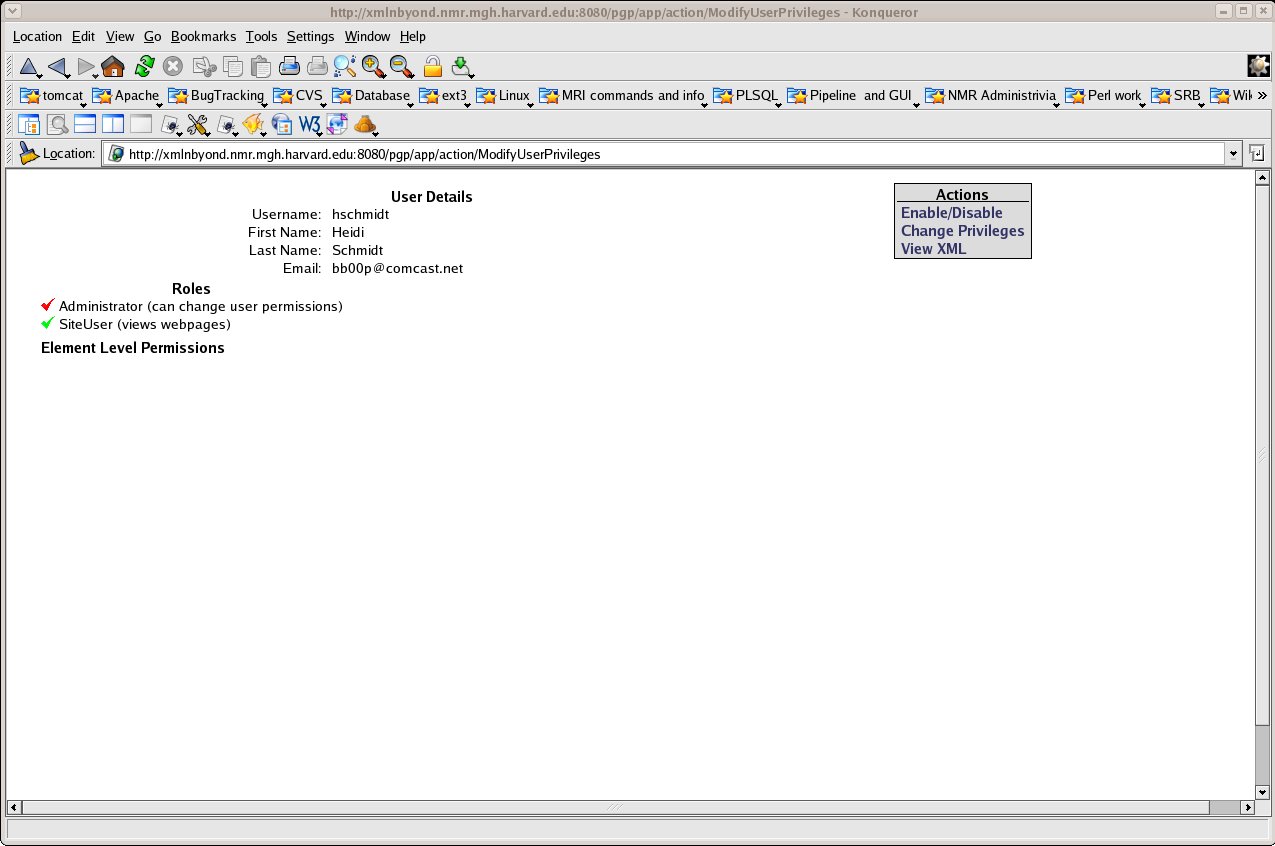Click the Enable/Disable action link
Screen dimensions: 1275x846
[x=951, y=213]
